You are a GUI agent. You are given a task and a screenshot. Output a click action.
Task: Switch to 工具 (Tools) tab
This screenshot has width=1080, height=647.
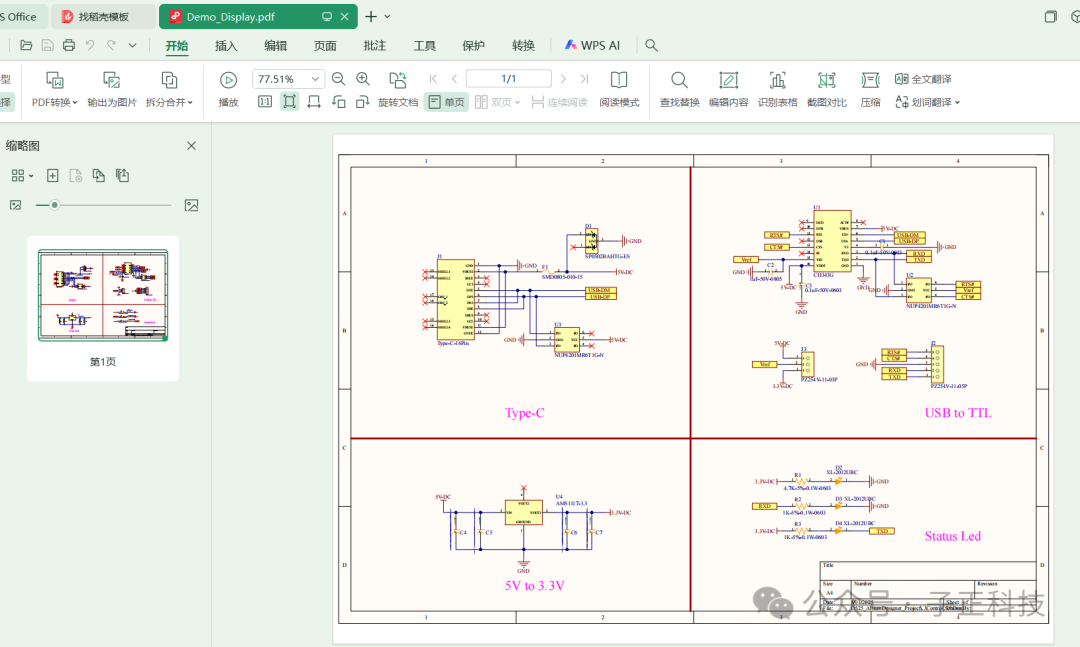(424, 45)
